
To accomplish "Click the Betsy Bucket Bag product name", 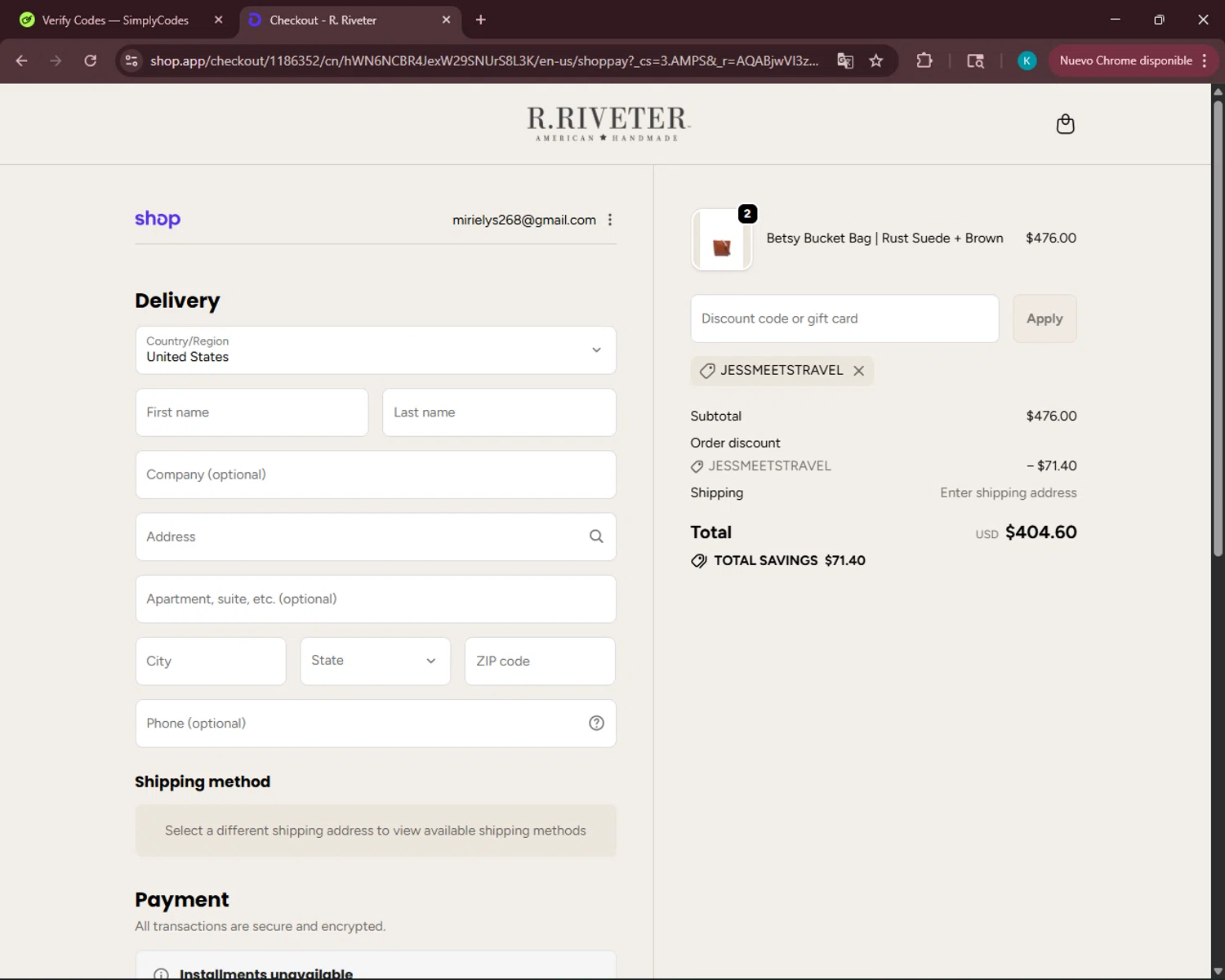I will point(884,238).
